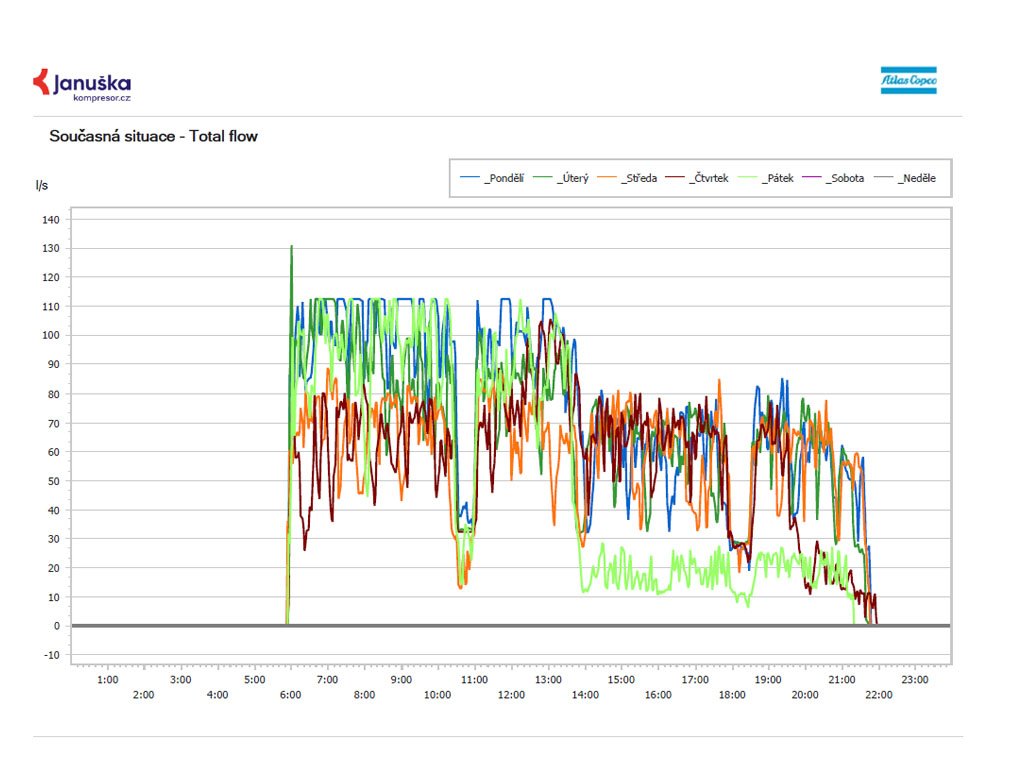1024x768 pixels.
Task: Click the 140 value on the y-axis
Action: tap(50, 219)
